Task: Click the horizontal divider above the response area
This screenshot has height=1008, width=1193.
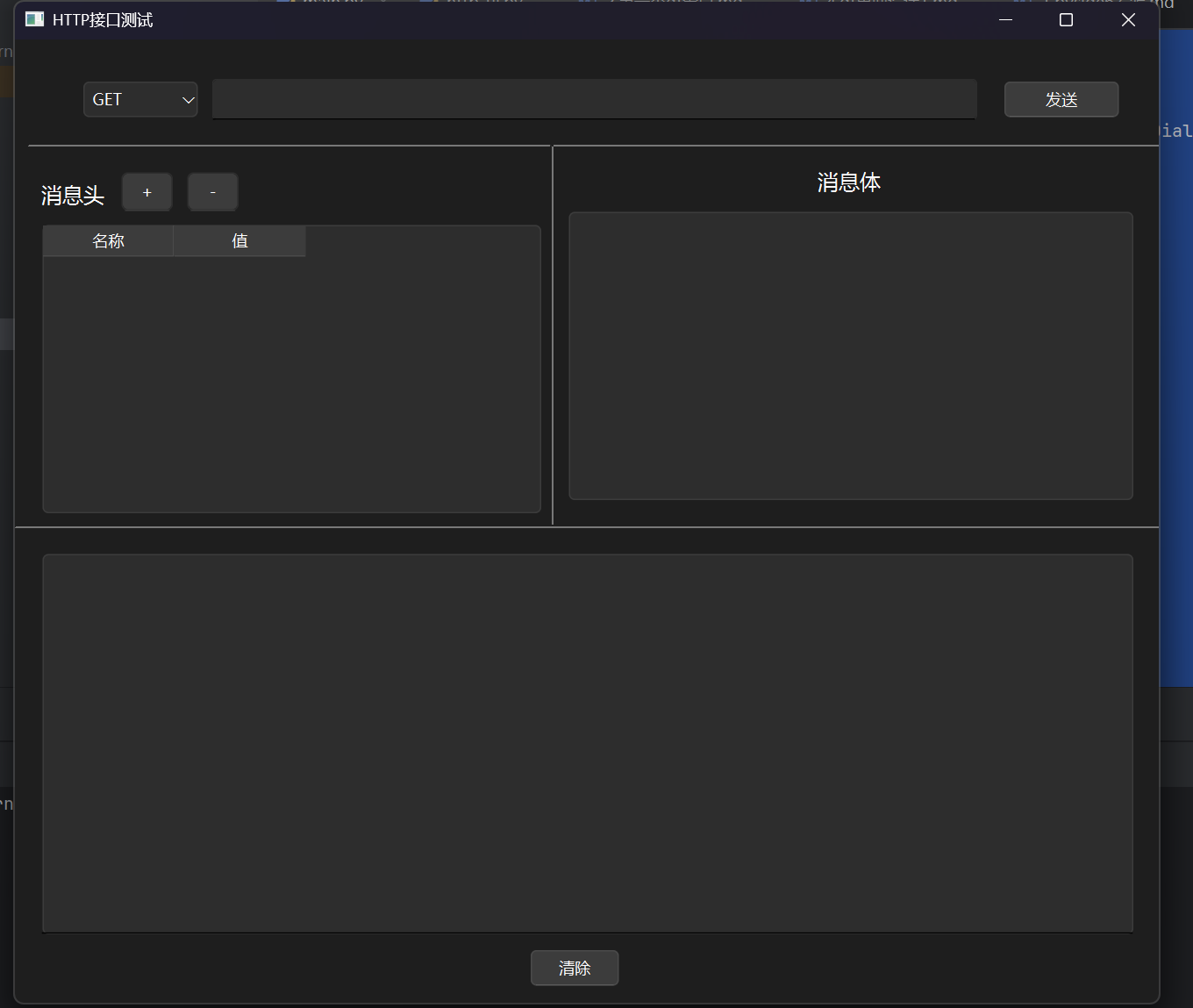Action: click(587, 527)
